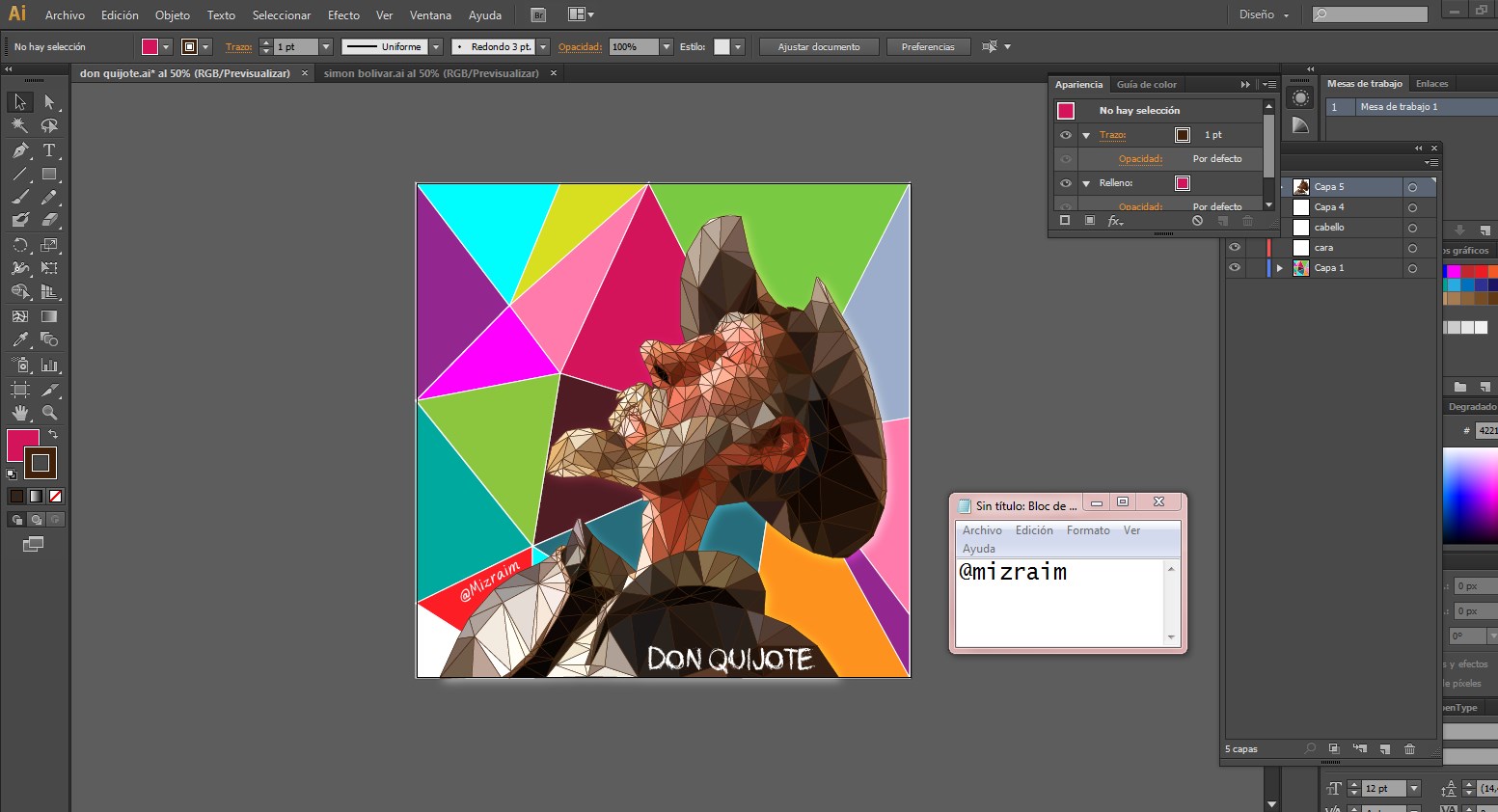The height and width of the screenshot is (812, 1498).
Task: Collapse the Trazo attribute triangle
Action: coord(1086,136)
